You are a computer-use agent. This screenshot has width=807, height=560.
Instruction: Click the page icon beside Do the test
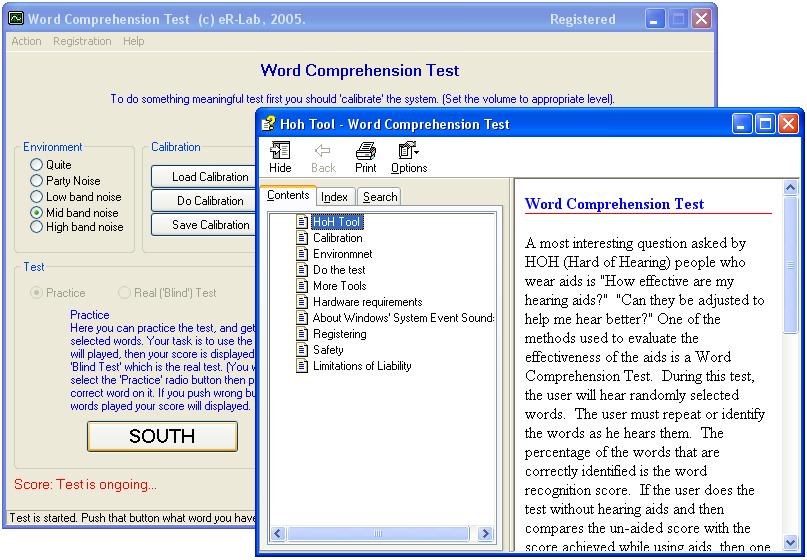point(302,270)
